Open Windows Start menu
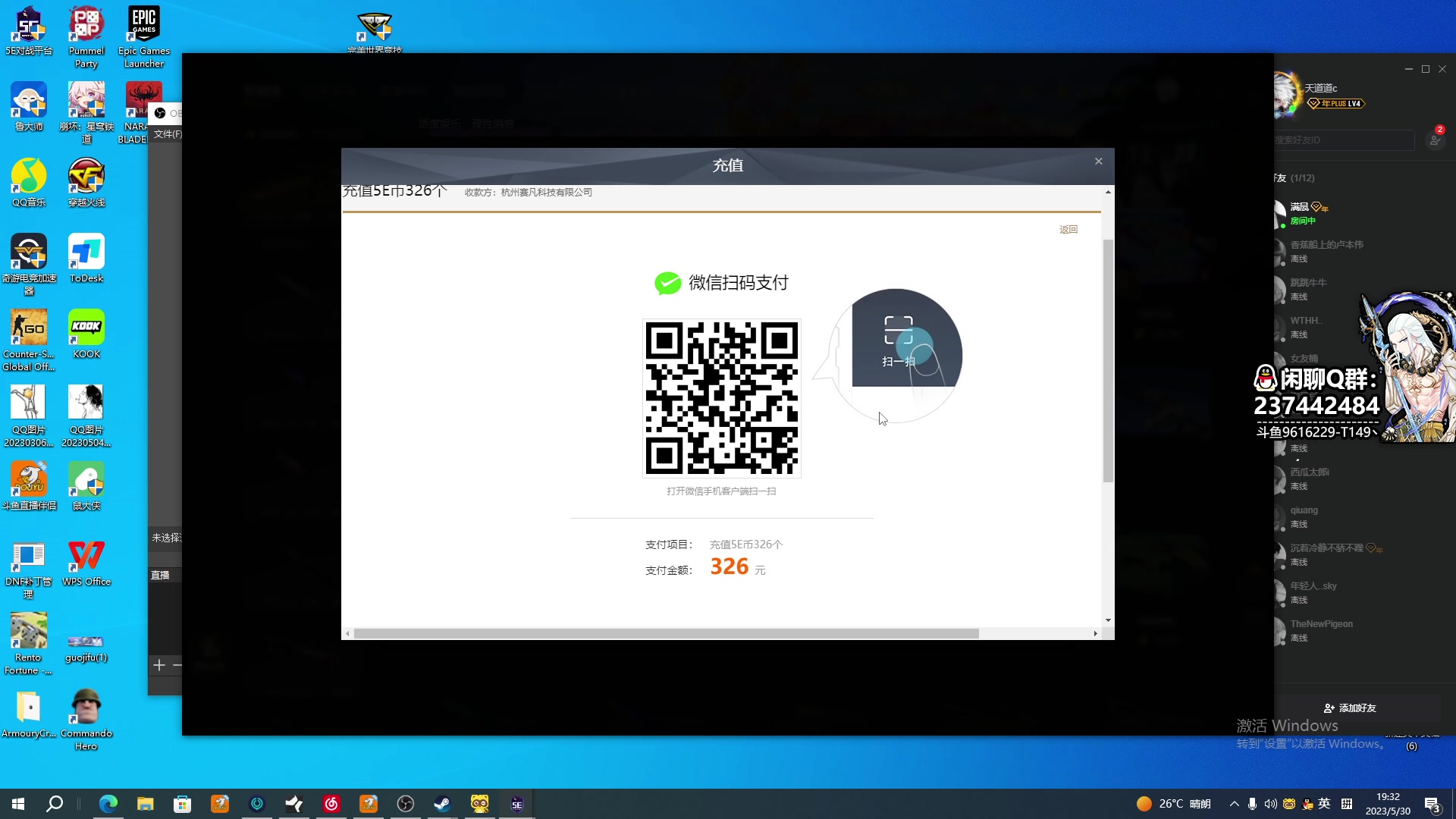This screenshot has width=1456, height=819. [18, 804]
